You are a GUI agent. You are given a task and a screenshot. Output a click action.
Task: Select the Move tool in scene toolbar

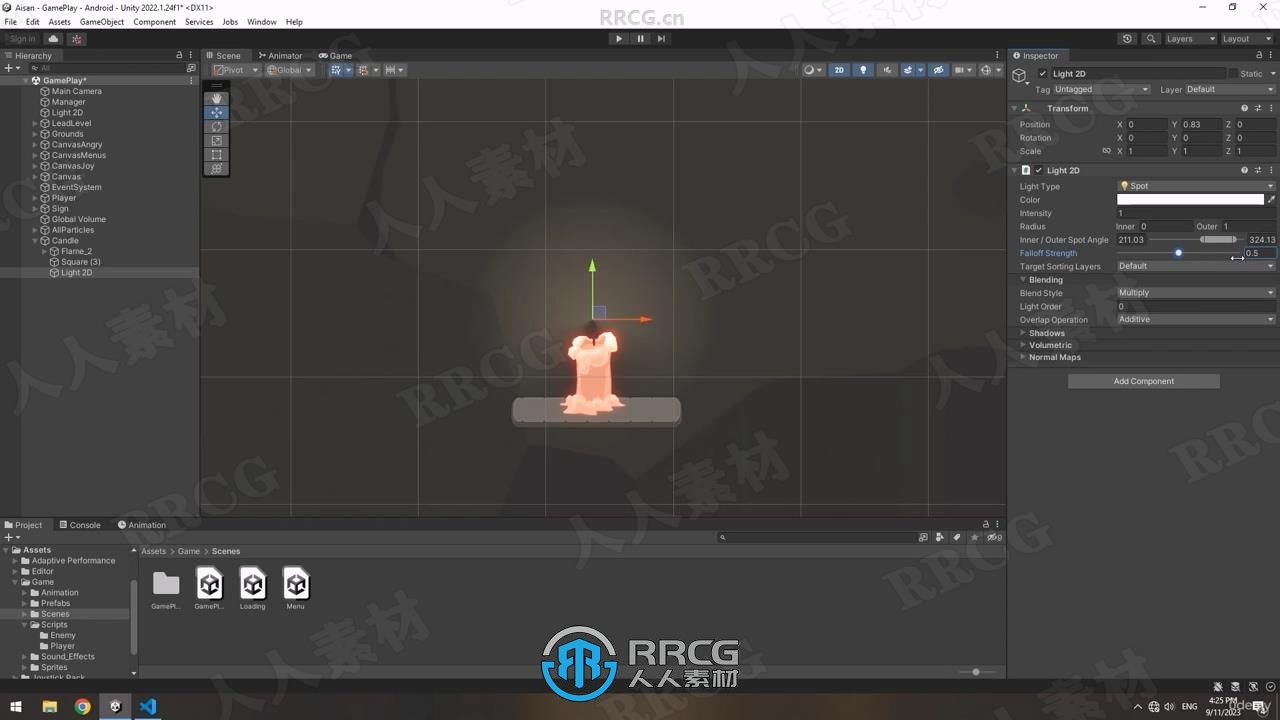click(216, 113)
